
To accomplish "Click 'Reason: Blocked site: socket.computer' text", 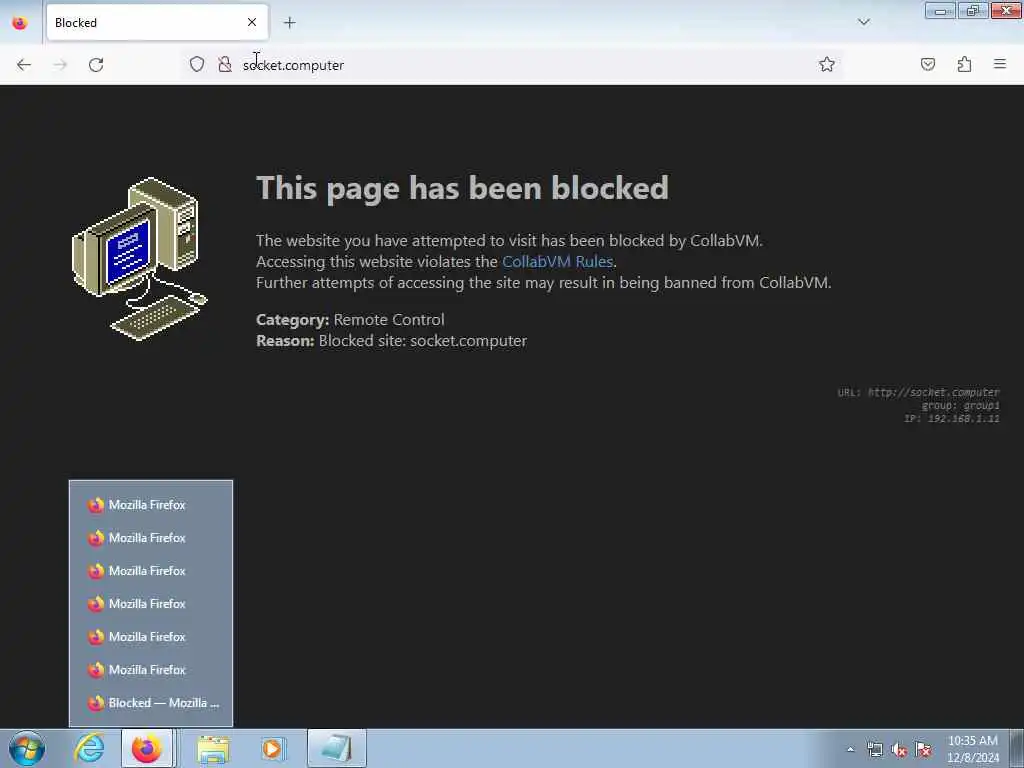I will click(391, 341).
